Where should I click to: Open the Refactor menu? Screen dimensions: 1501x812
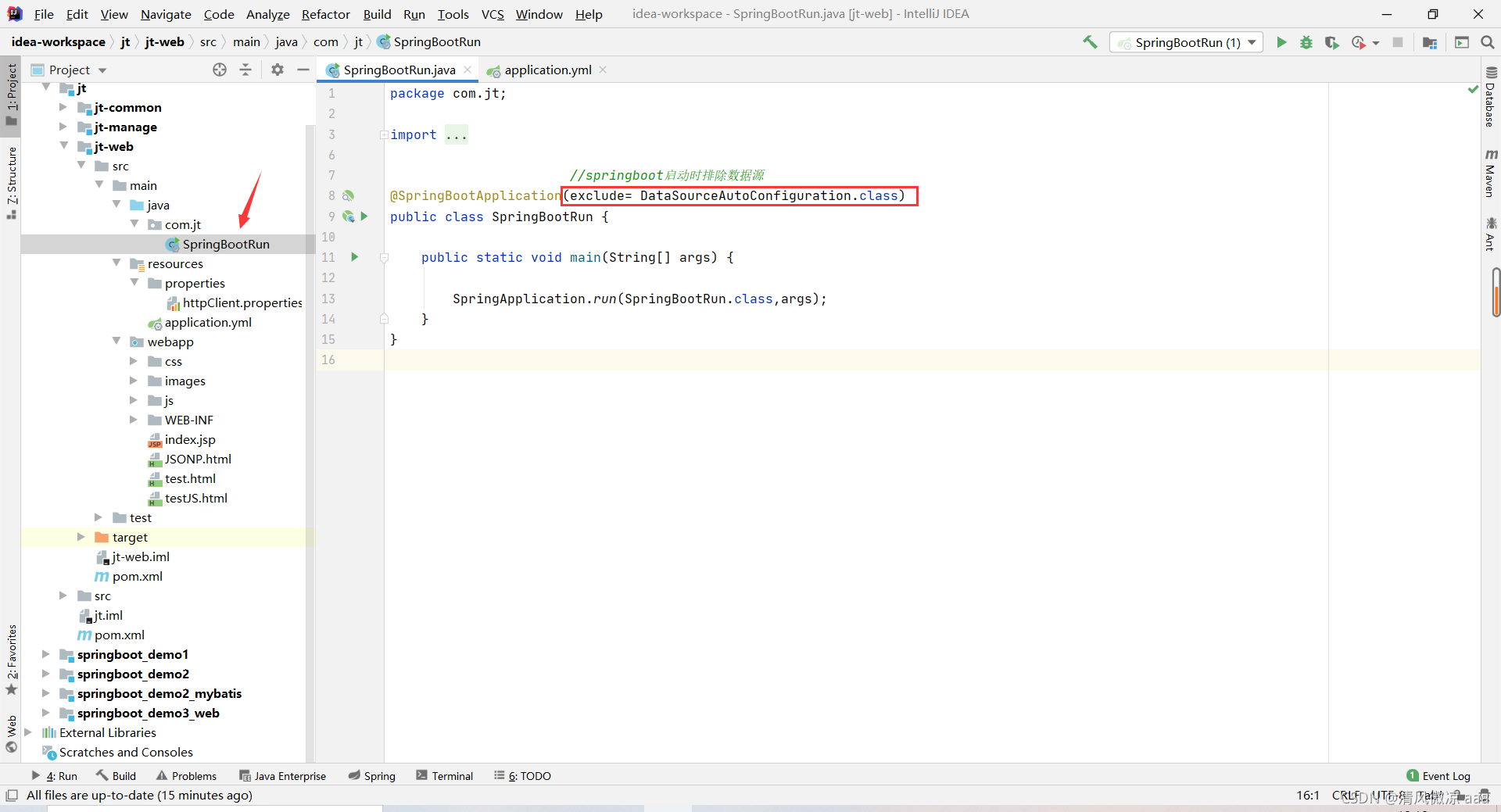tap(325, 14)
